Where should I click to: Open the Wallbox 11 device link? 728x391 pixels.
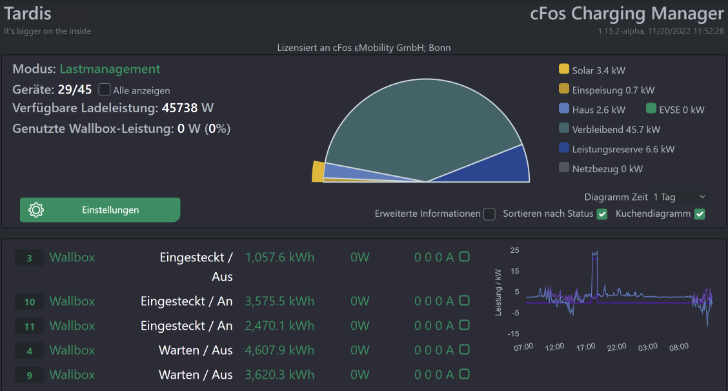(72, 326)
